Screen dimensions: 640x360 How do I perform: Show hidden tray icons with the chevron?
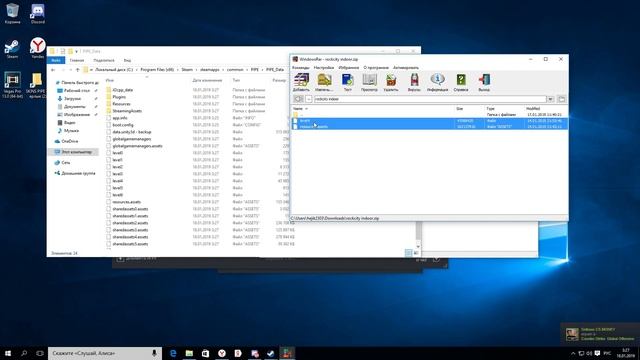(573, 353)
